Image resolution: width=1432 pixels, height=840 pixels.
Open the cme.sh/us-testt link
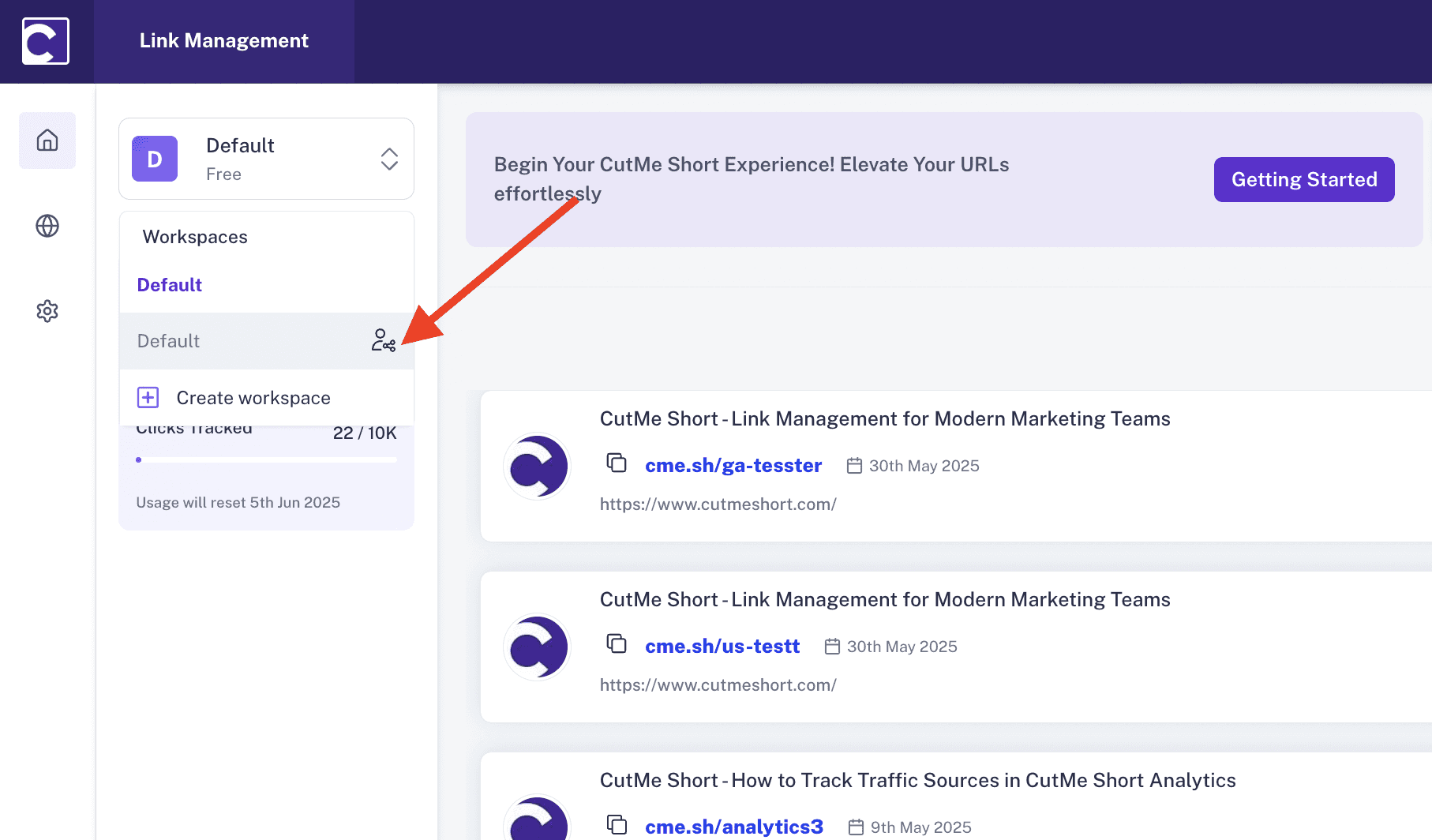[722, 647]
